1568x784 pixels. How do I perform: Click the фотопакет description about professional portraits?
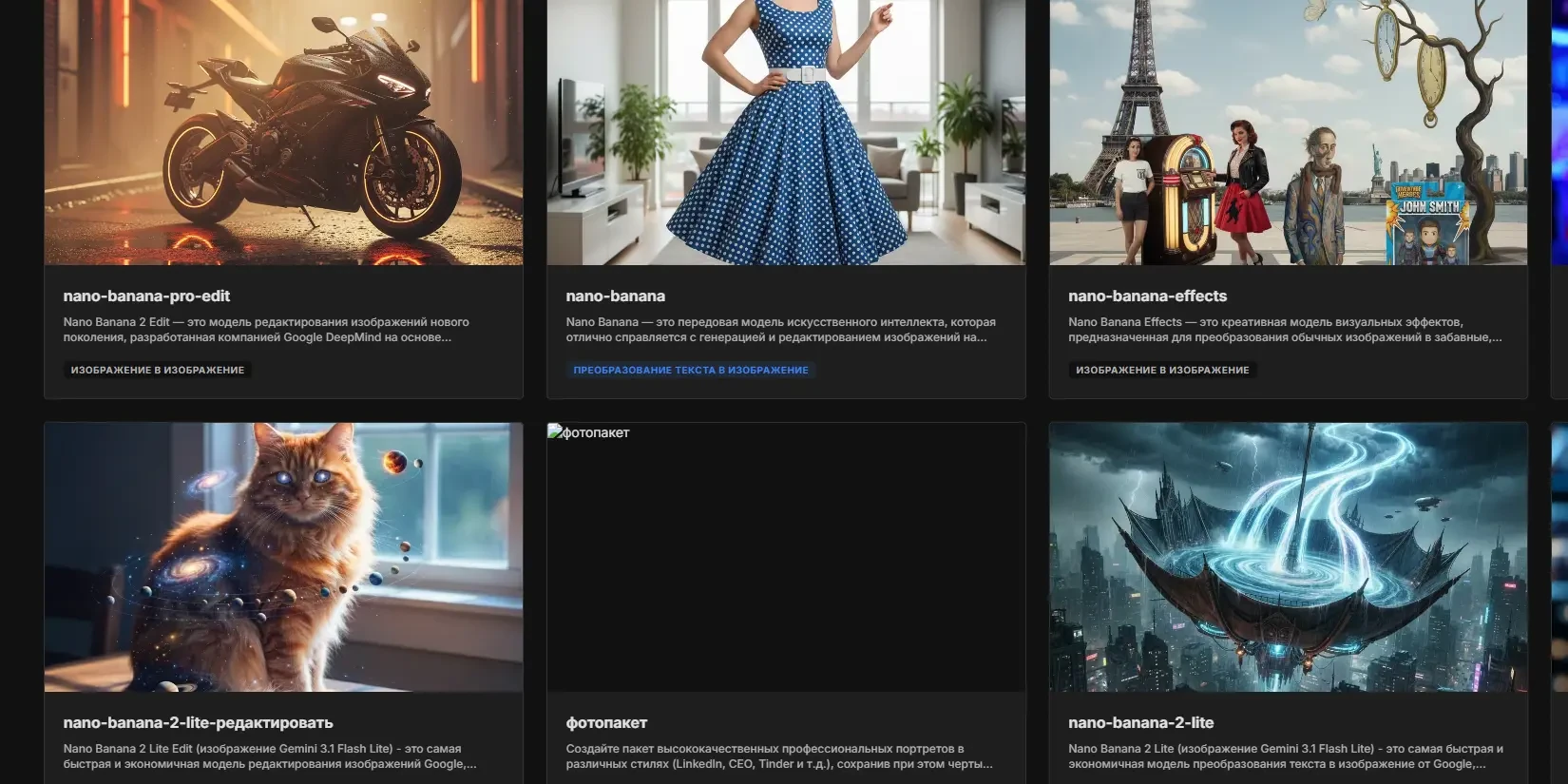click(x=779, y=756)
